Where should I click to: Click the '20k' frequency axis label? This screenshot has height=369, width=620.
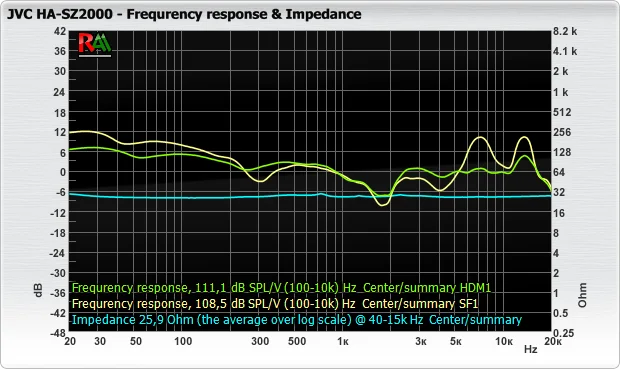click(x=553, y=341)
